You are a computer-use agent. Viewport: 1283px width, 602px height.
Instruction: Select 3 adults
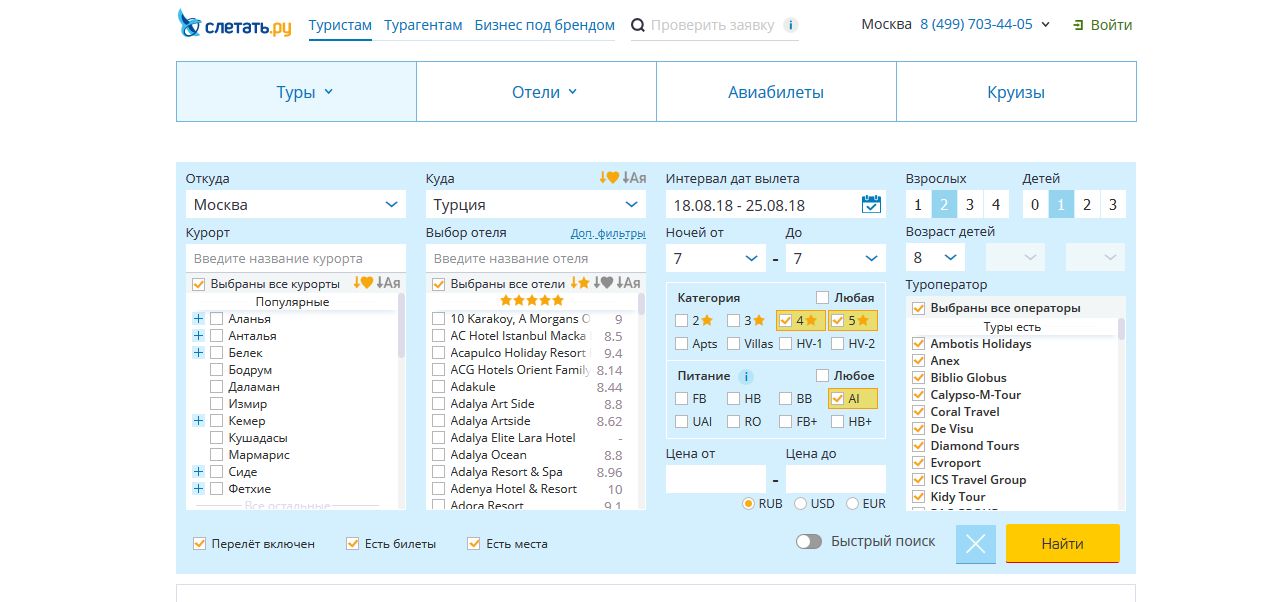969,205
